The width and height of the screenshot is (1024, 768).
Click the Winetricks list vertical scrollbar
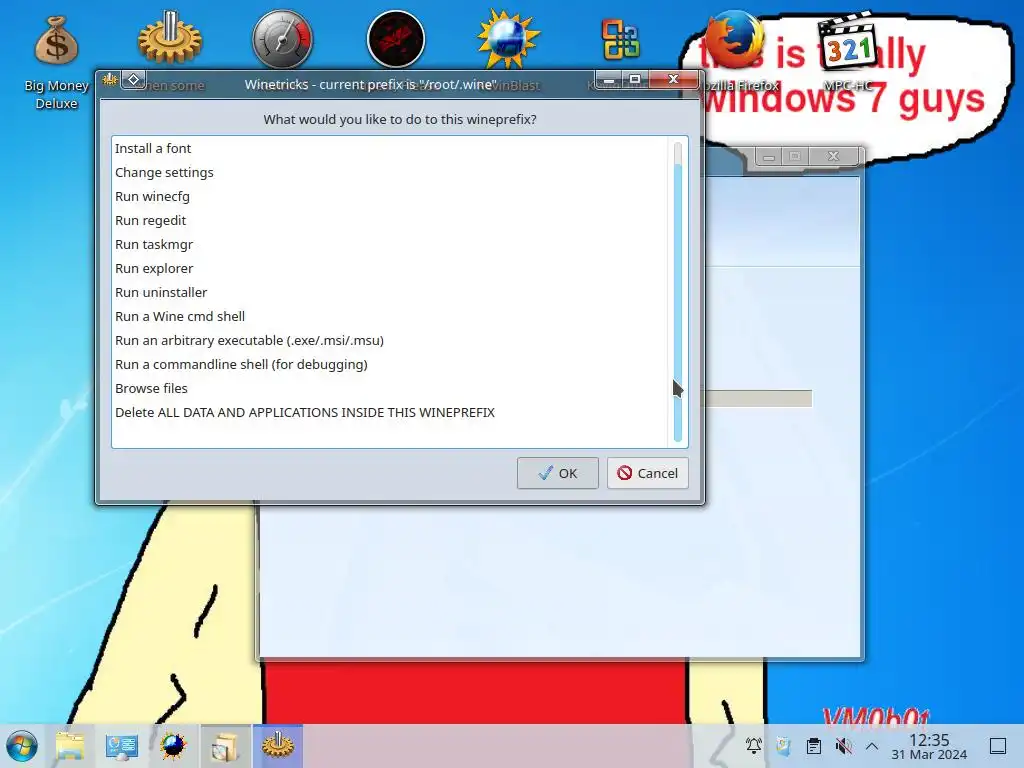coord(678,292)
